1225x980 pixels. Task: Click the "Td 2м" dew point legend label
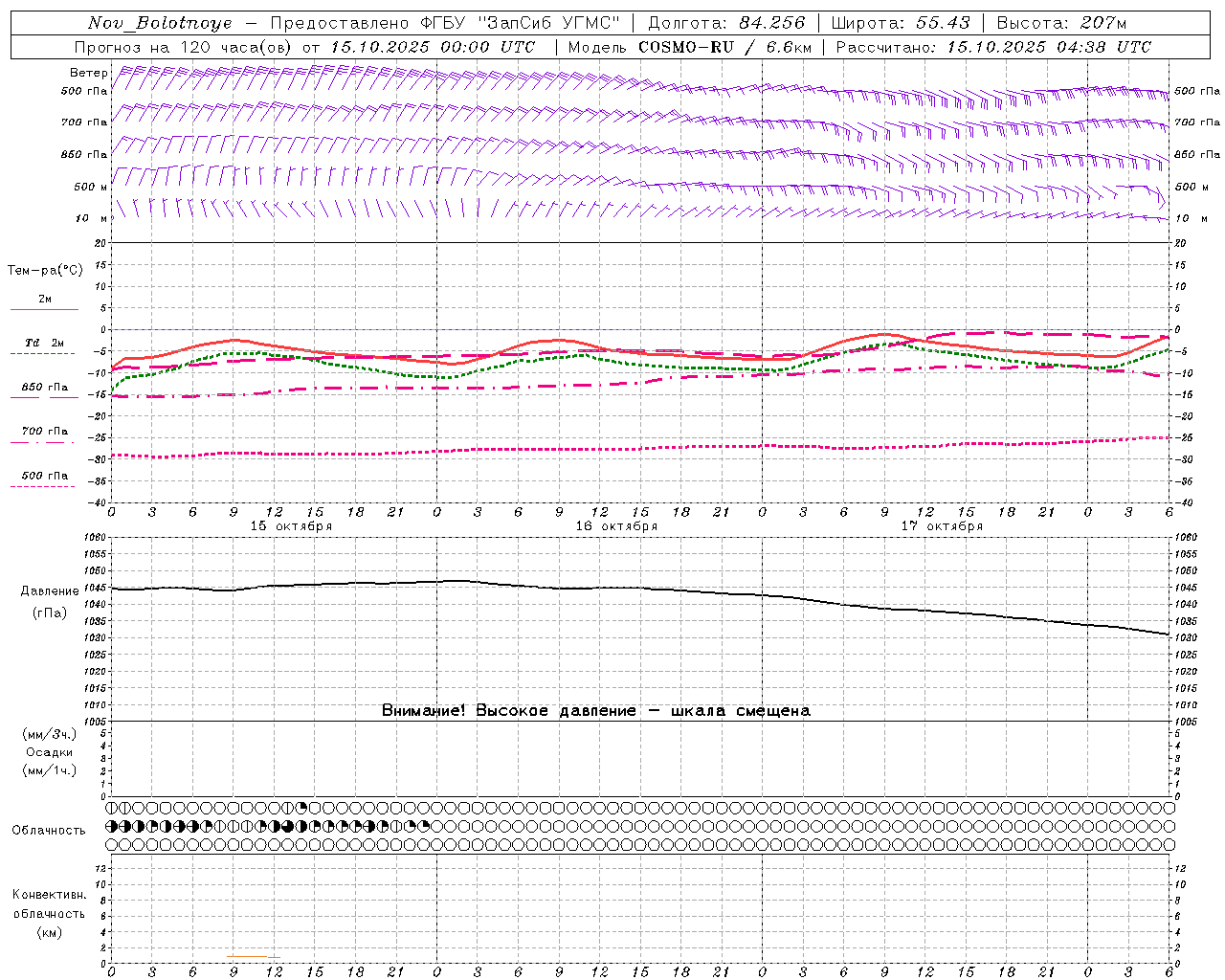(45, 343)
